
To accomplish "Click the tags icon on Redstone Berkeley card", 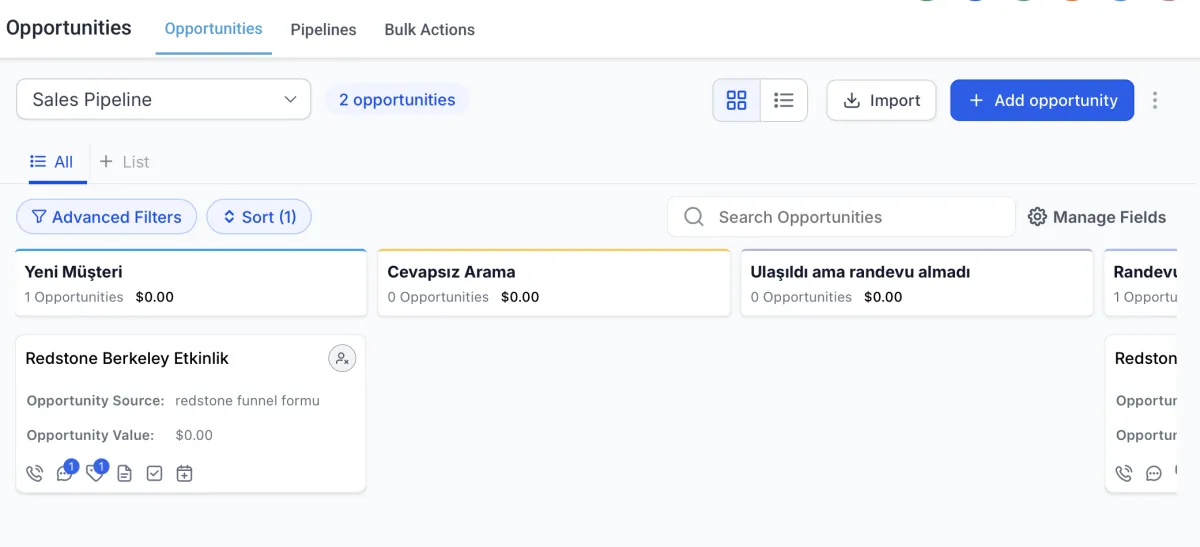I will 95,473.
